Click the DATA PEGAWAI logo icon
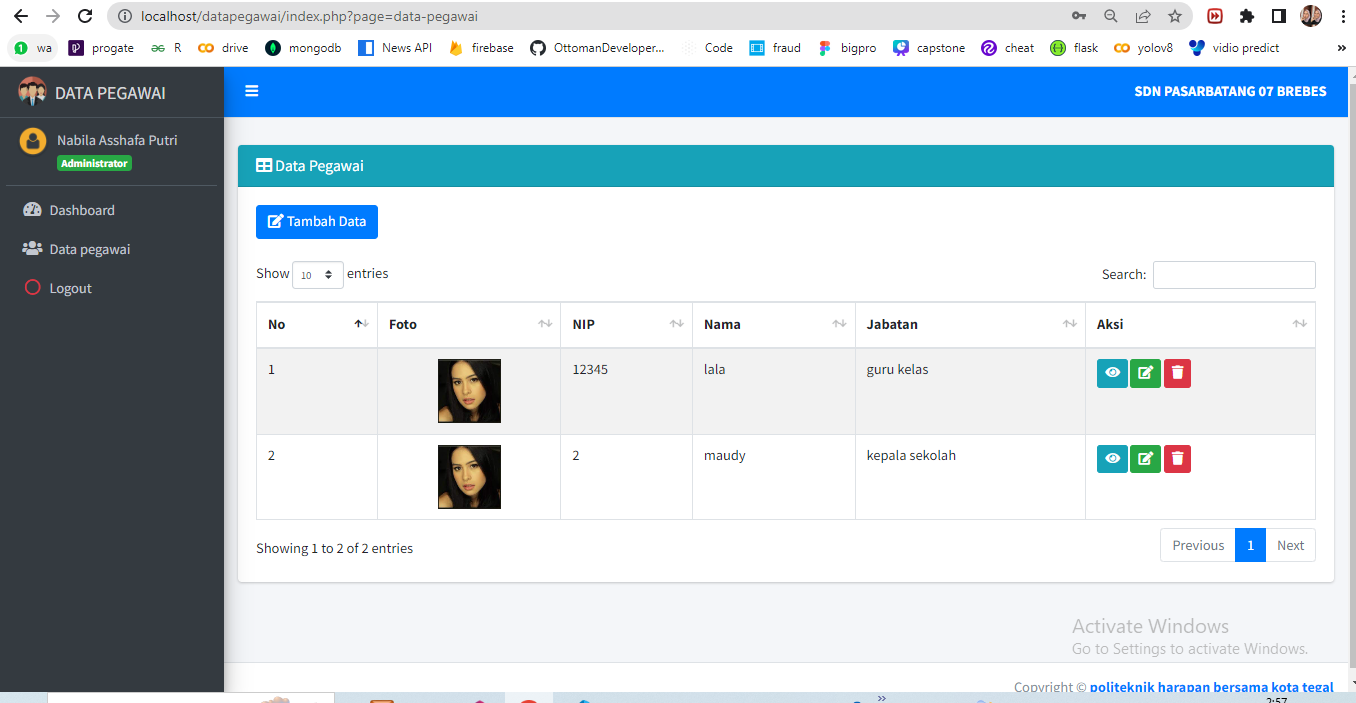 pyautogui.click(x=32, y=91)
